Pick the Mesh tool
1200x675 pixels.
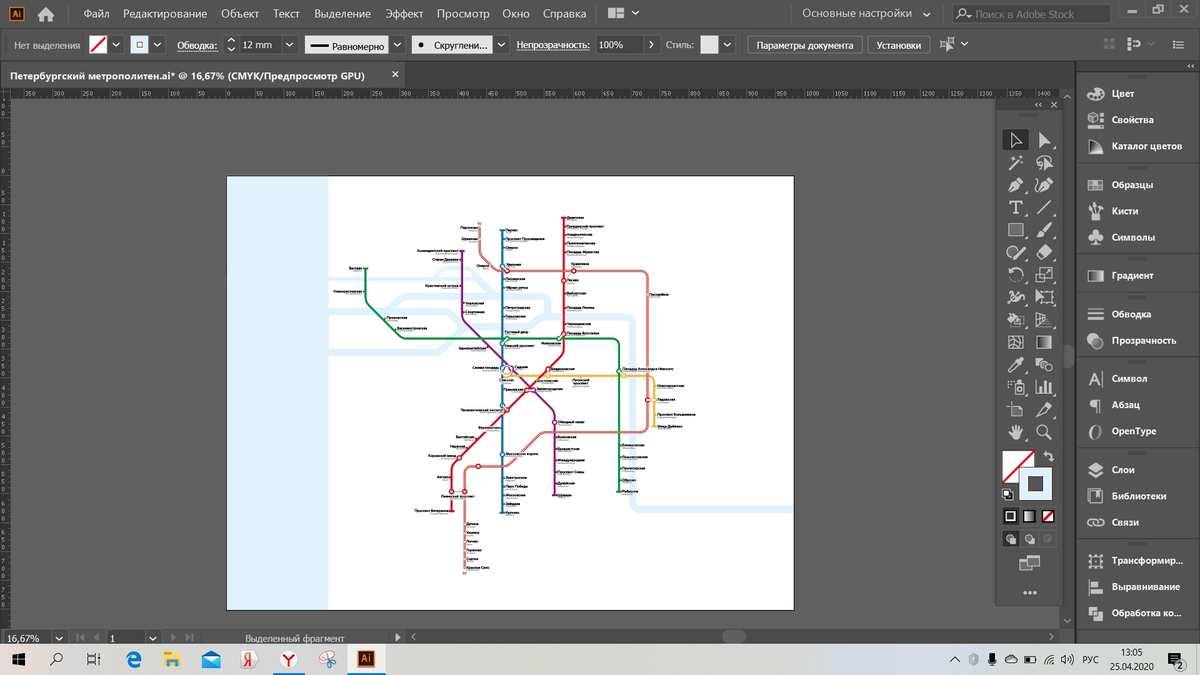(x=1016, y=342)
